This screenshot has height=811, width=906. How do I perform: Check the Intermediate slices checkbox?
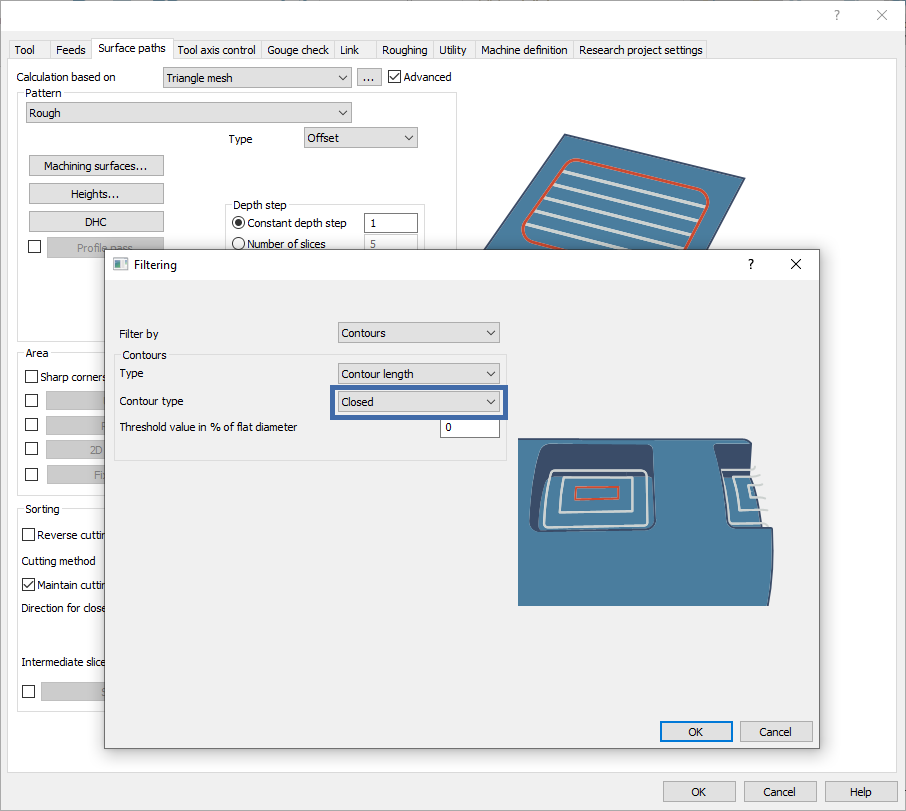(28, 691)
